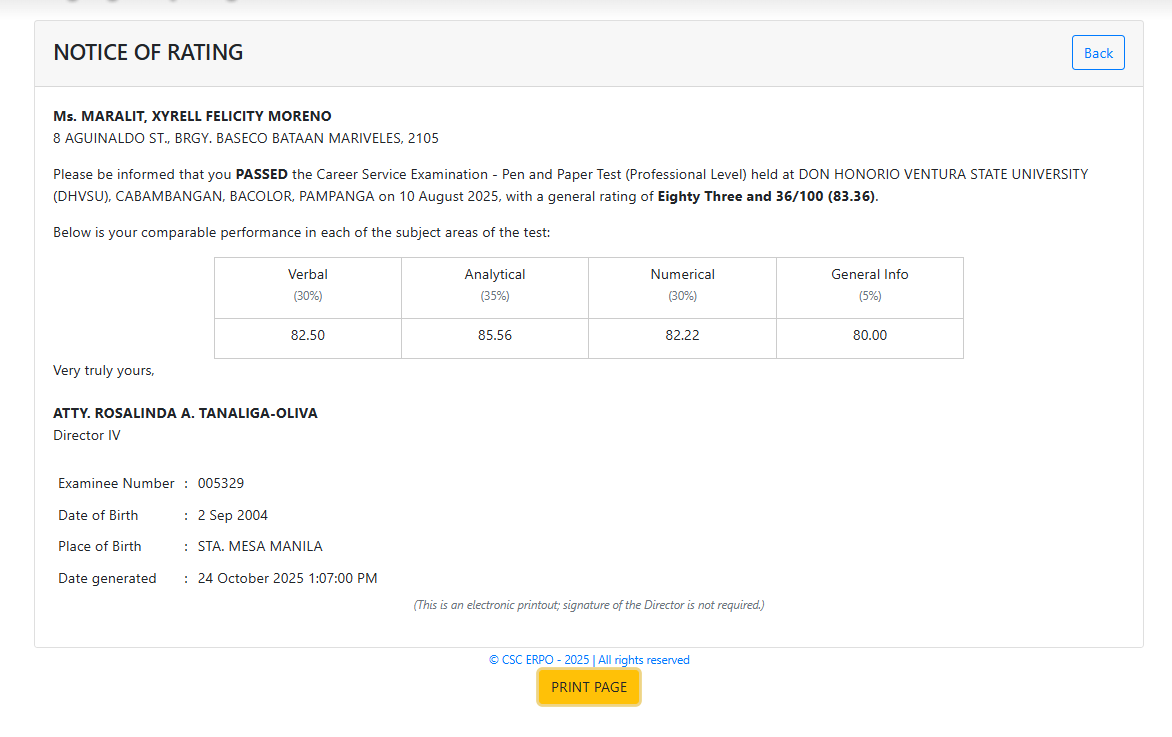This screenshot has width=1172, height=737.
Task: Click the date generated 24 October 2025
Action: pos(287,578)
